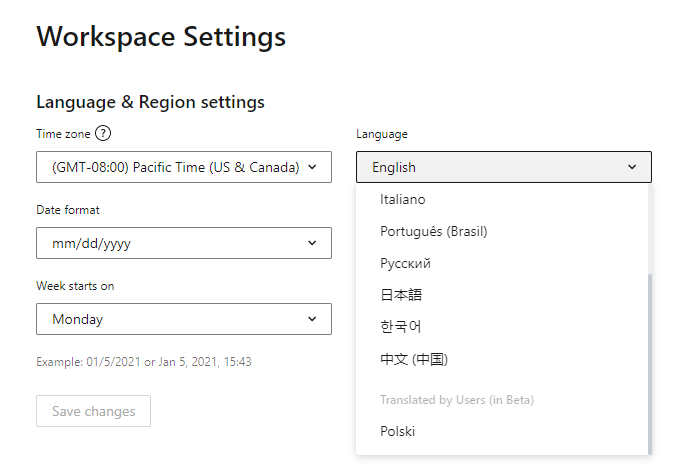The image size is (692, 473).
Task: Click the chevron arrow in Week starts on field
Action: tap(313, 319)
